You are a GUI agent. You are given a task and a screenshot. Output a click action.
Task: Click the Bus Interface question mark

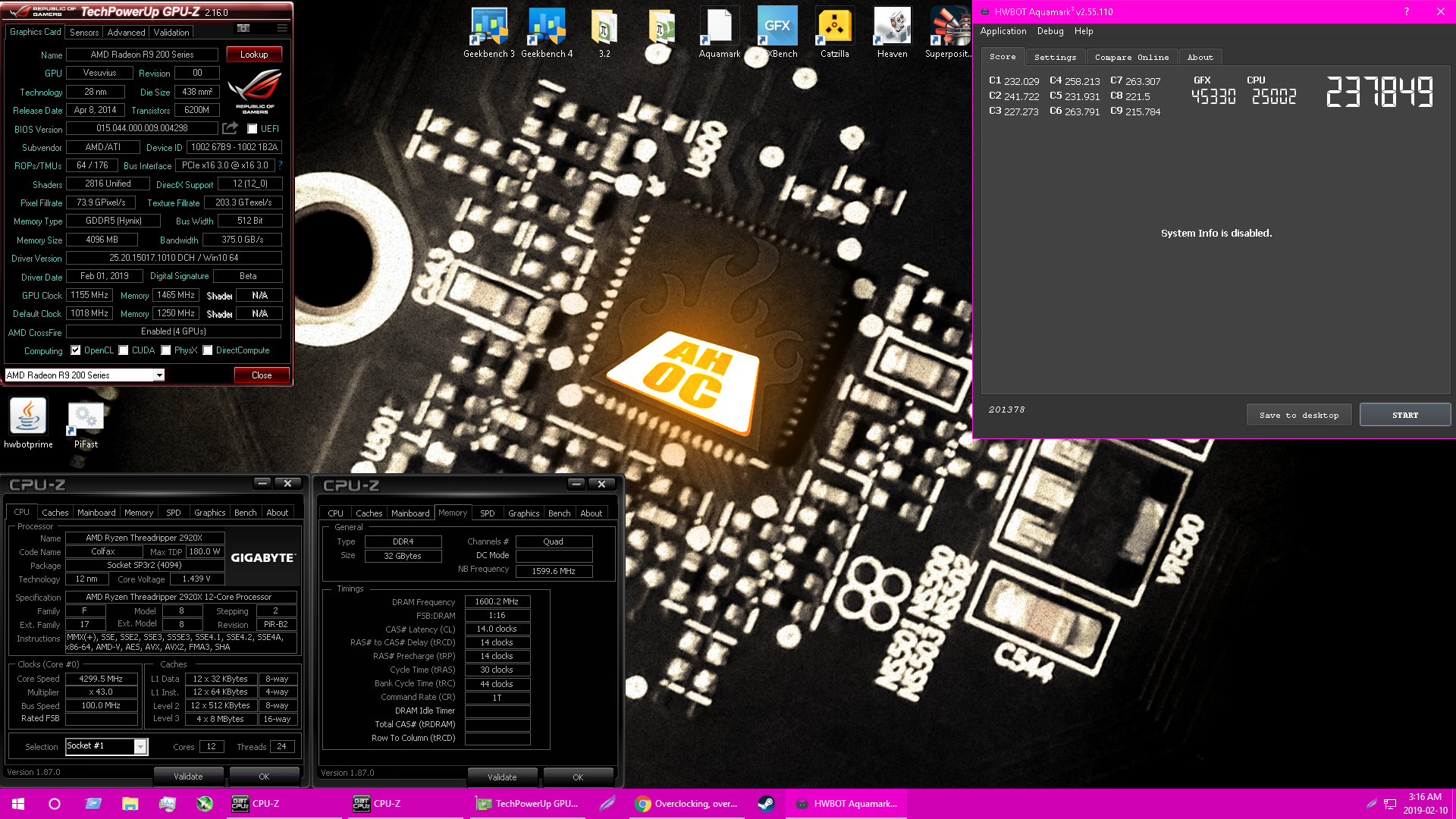click(280, 165)
